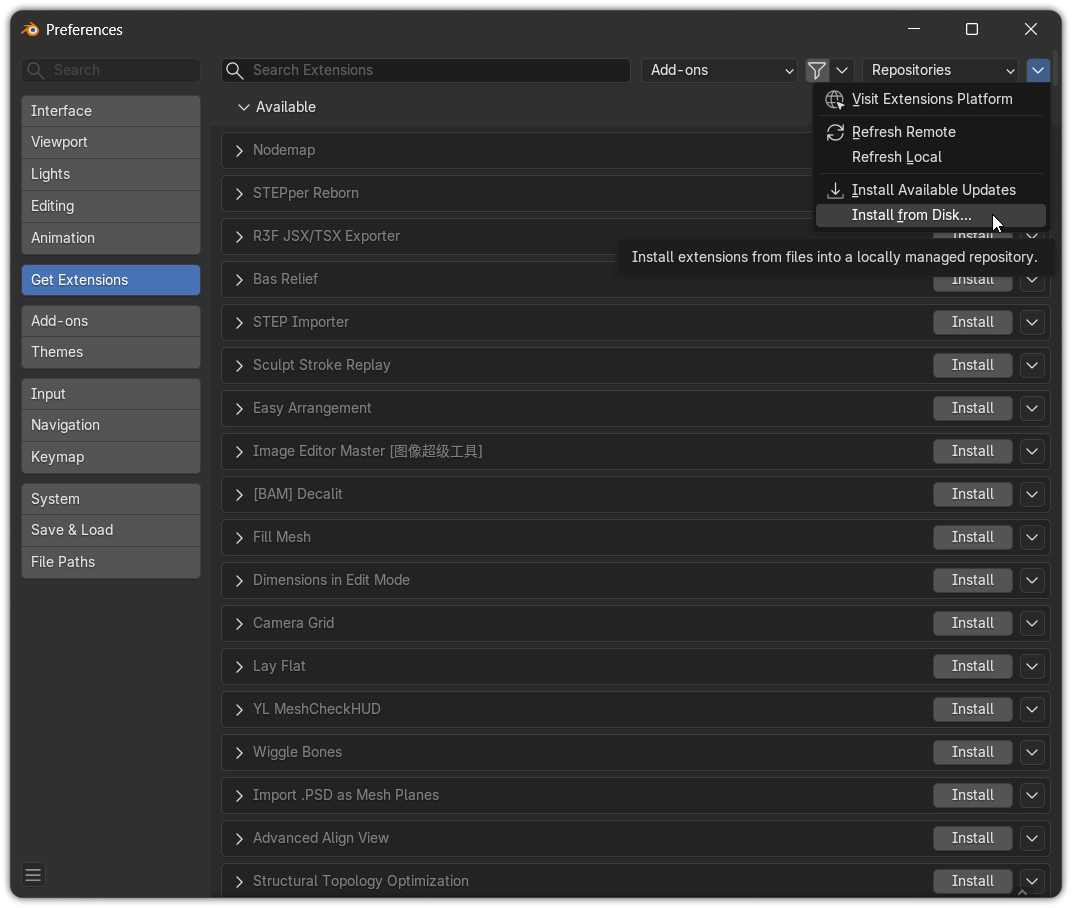The width and height of the screenshot is (1072, 908).
Task: Collapse the Available section
Action: click(x=243, y=107)
